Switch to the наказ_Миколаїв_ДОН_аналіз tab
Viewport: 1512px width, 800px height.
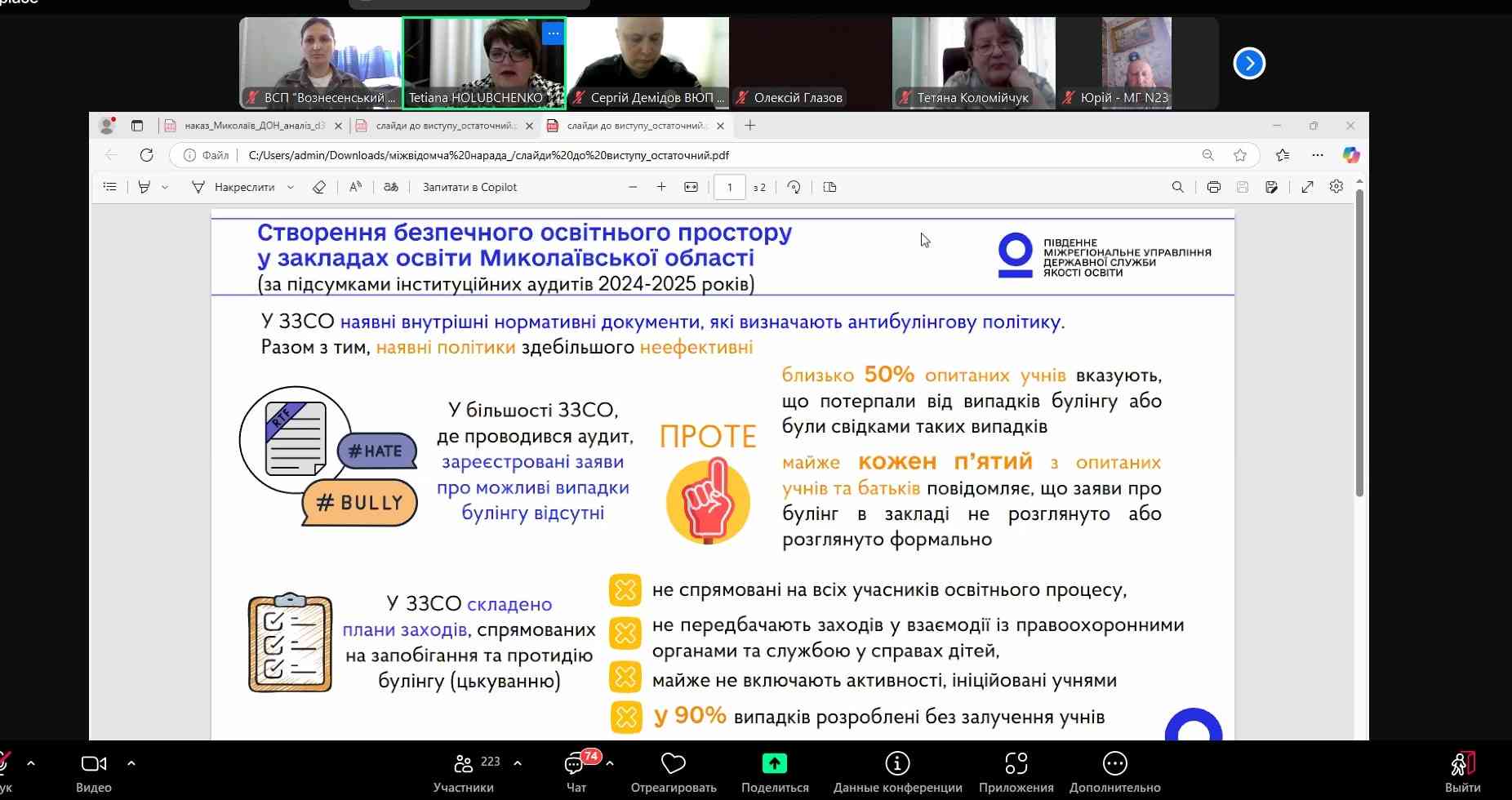click(253, 126)
